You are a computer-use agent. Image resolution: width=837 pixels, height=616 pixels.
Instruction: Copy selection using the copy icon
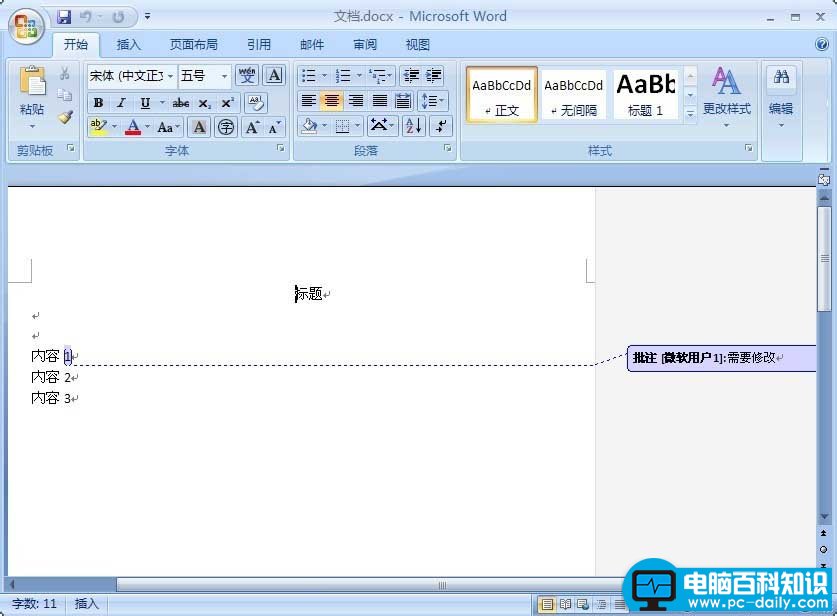point(65,95)
